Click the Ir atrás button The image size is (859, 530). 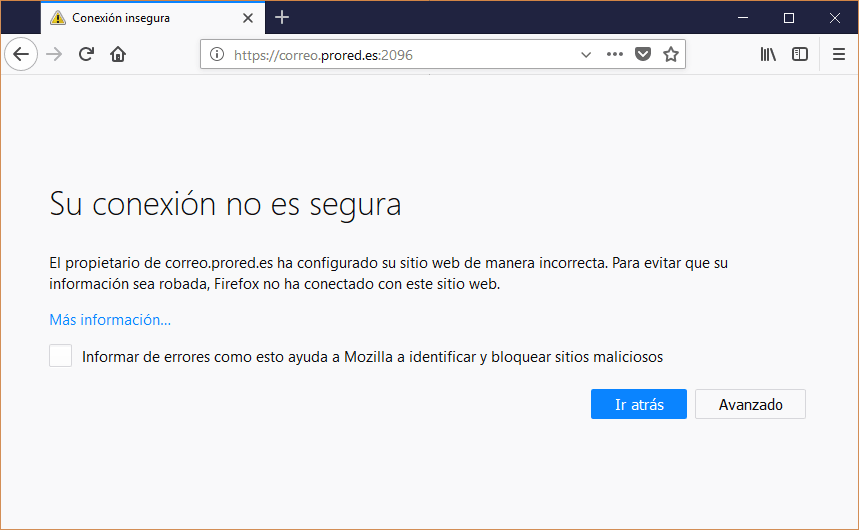pos(638,404)
